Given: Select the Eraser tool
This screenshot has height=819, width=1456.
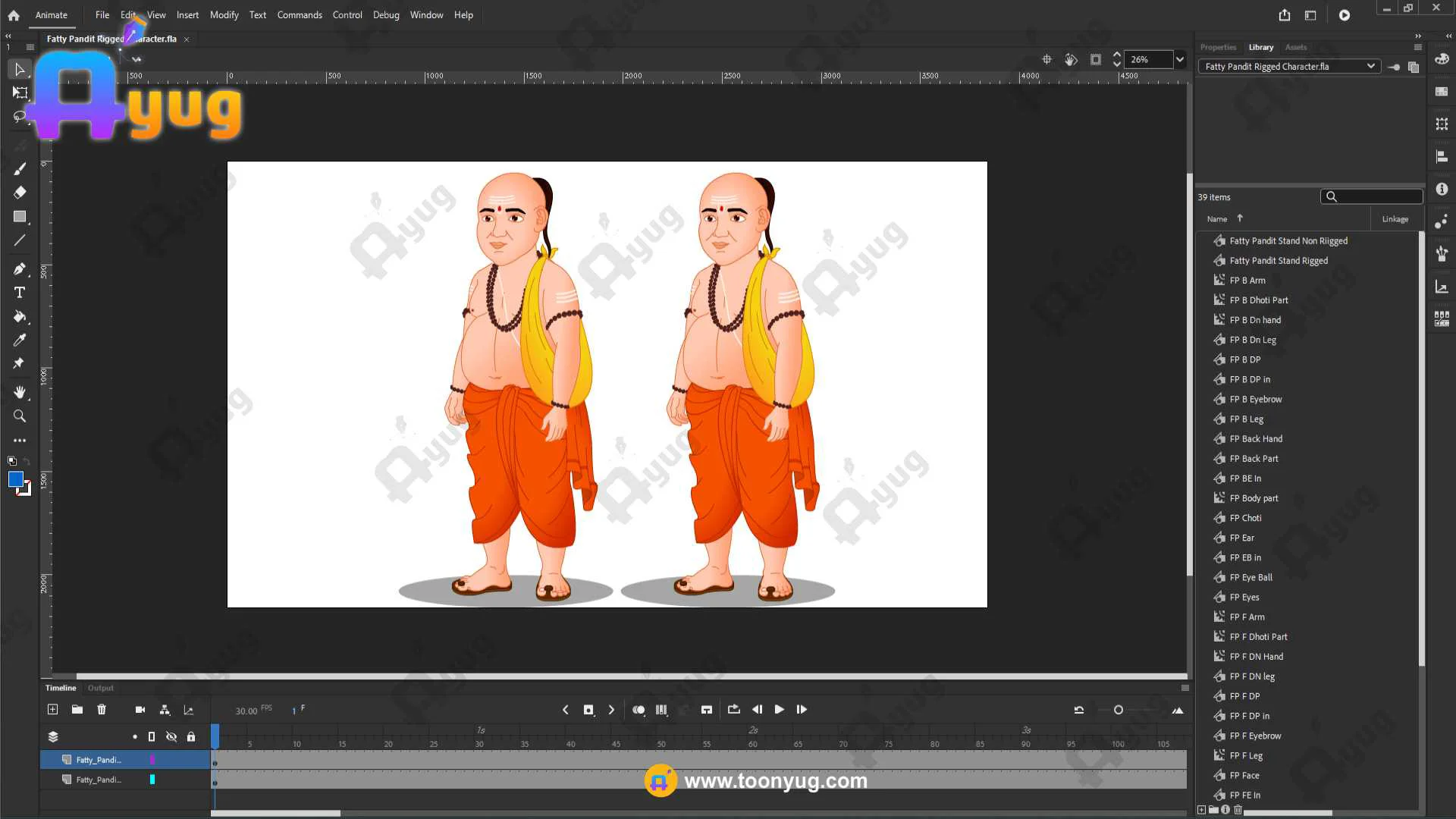Looking at the screenshot, I should (x=20, y=193).
